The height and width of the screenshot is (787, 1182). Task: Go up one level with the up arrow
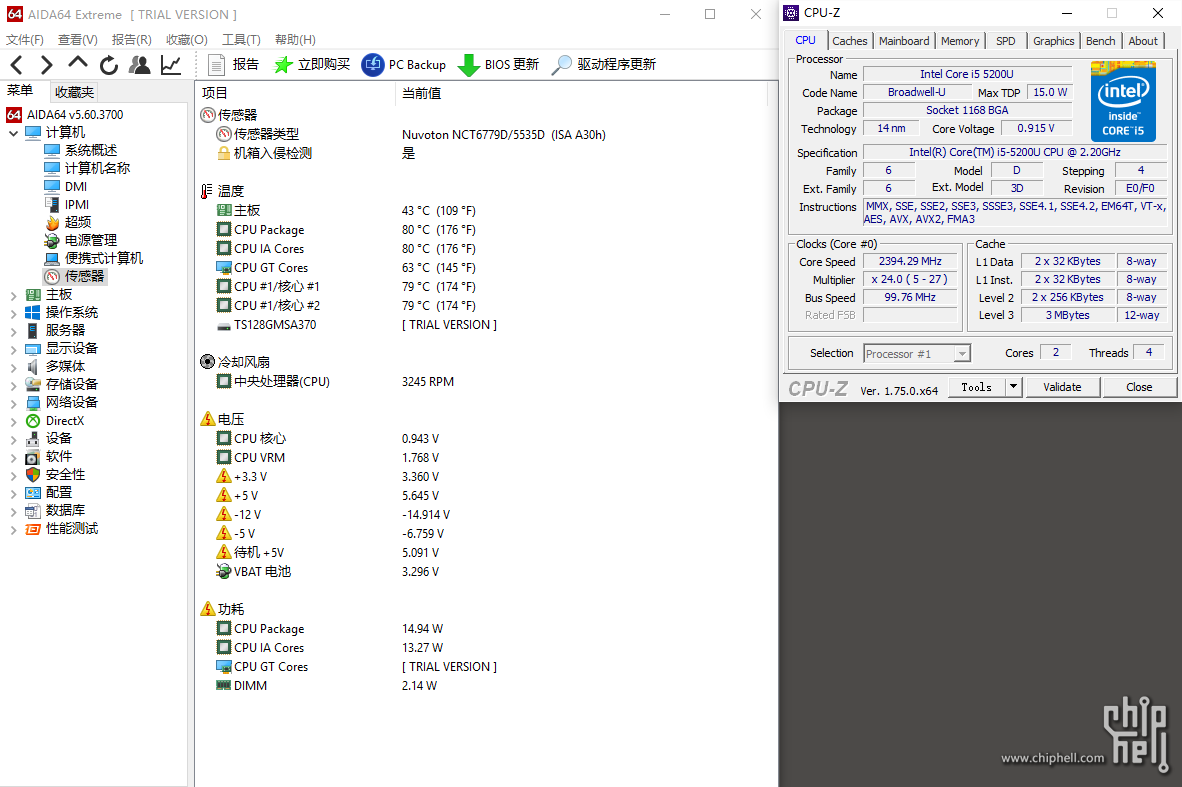pyautogui.click(x=78, y=65)
